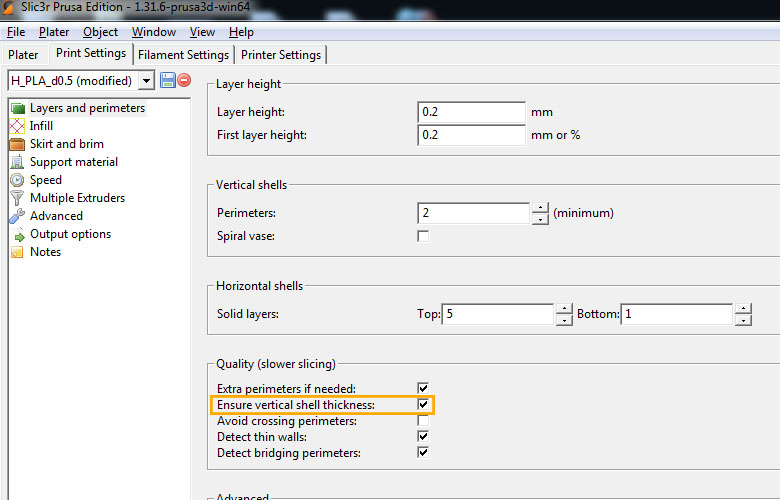Switch to Printer Settings tab
The height and width of the screenshot is (500, 780).
click(x=281, y=55)
